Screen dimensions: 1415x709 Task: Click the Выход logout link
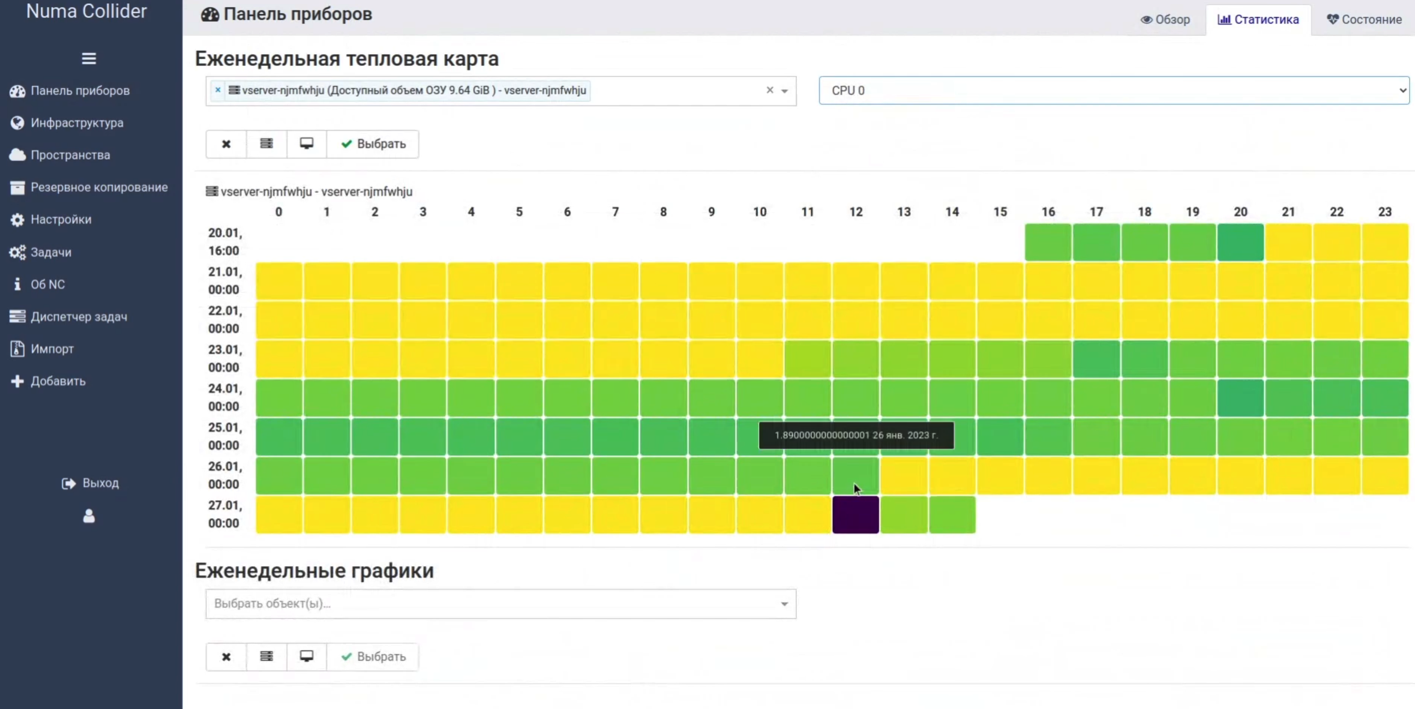point(91,483)
